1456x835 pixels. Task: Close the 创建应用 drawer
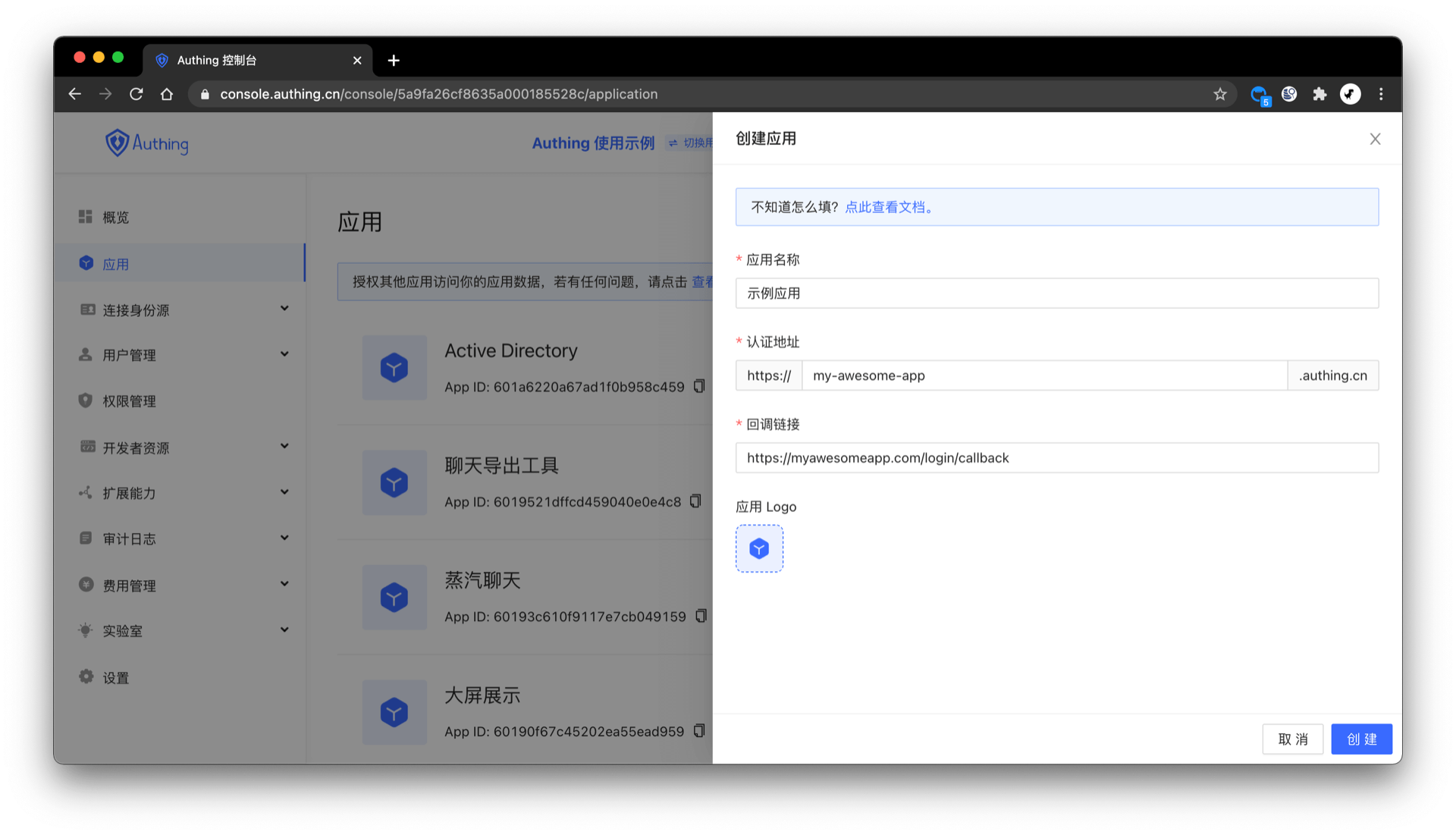1375,139
